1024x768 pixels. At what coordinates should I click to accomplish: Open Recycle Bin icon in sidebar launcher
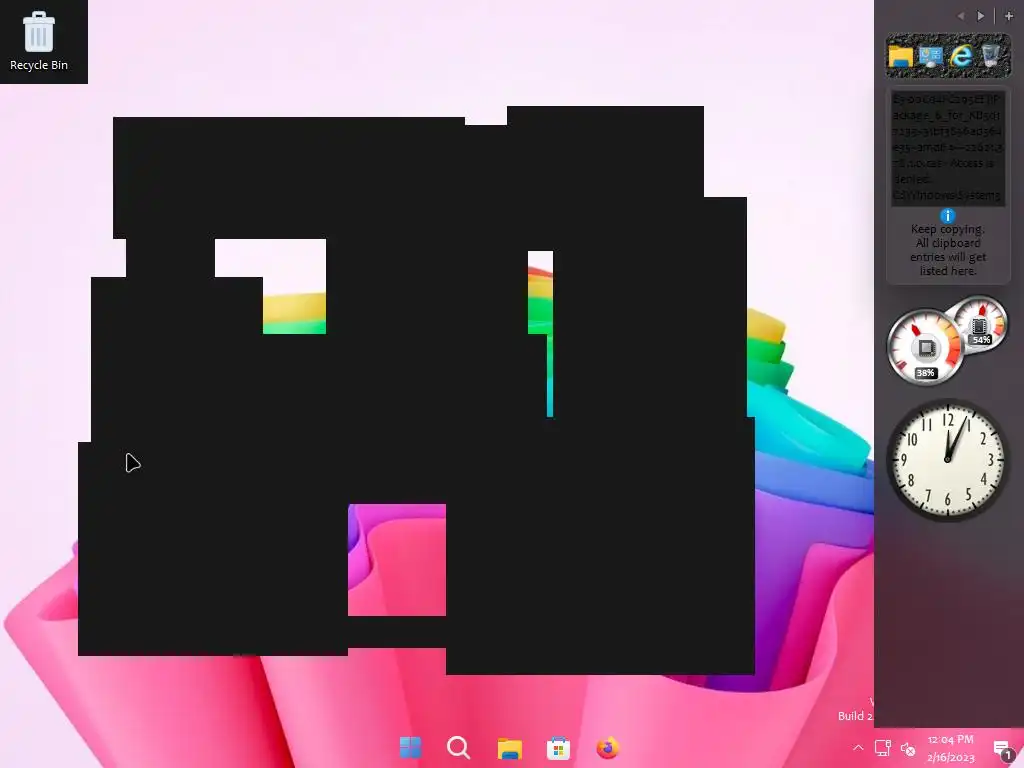point(991,56)
